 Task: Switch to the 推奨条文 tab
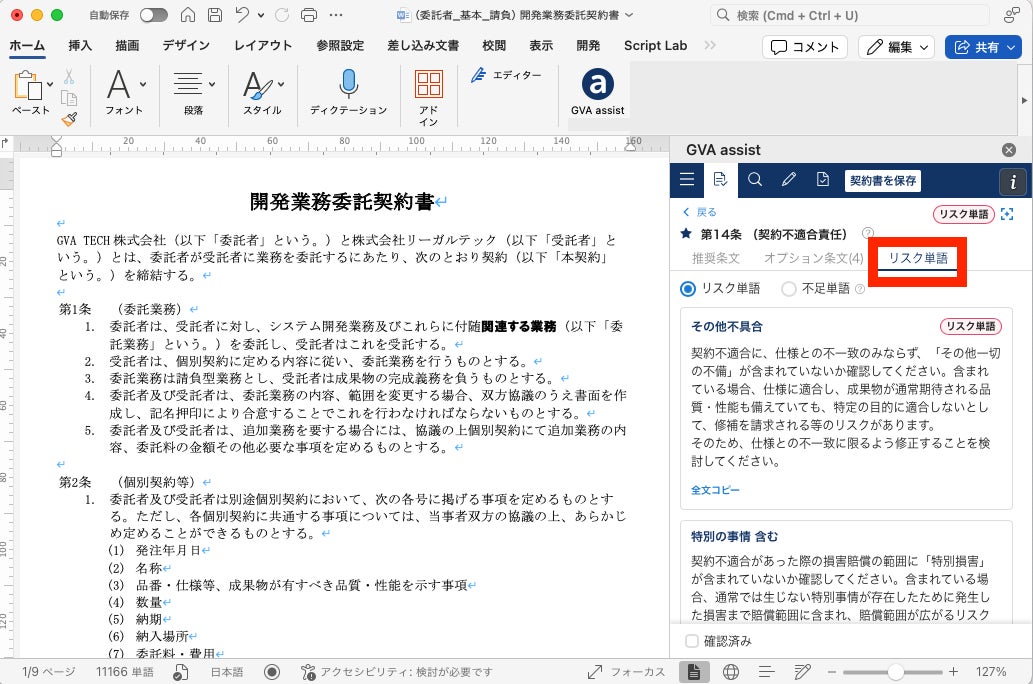point(715,258)
